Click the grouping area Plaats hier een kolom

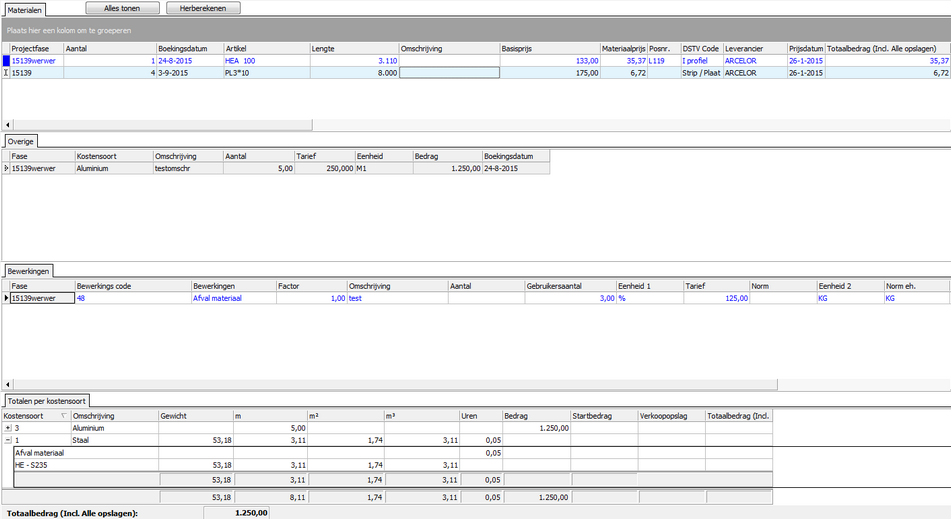click(476, 30)
